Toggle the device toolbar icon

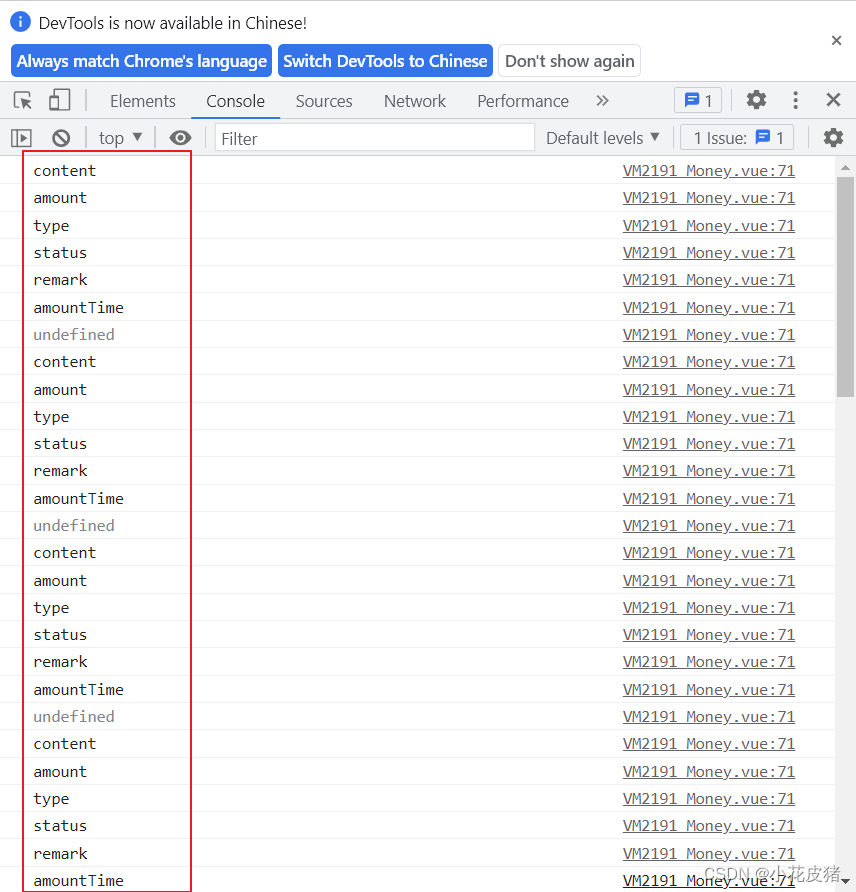tap(59, 100)
